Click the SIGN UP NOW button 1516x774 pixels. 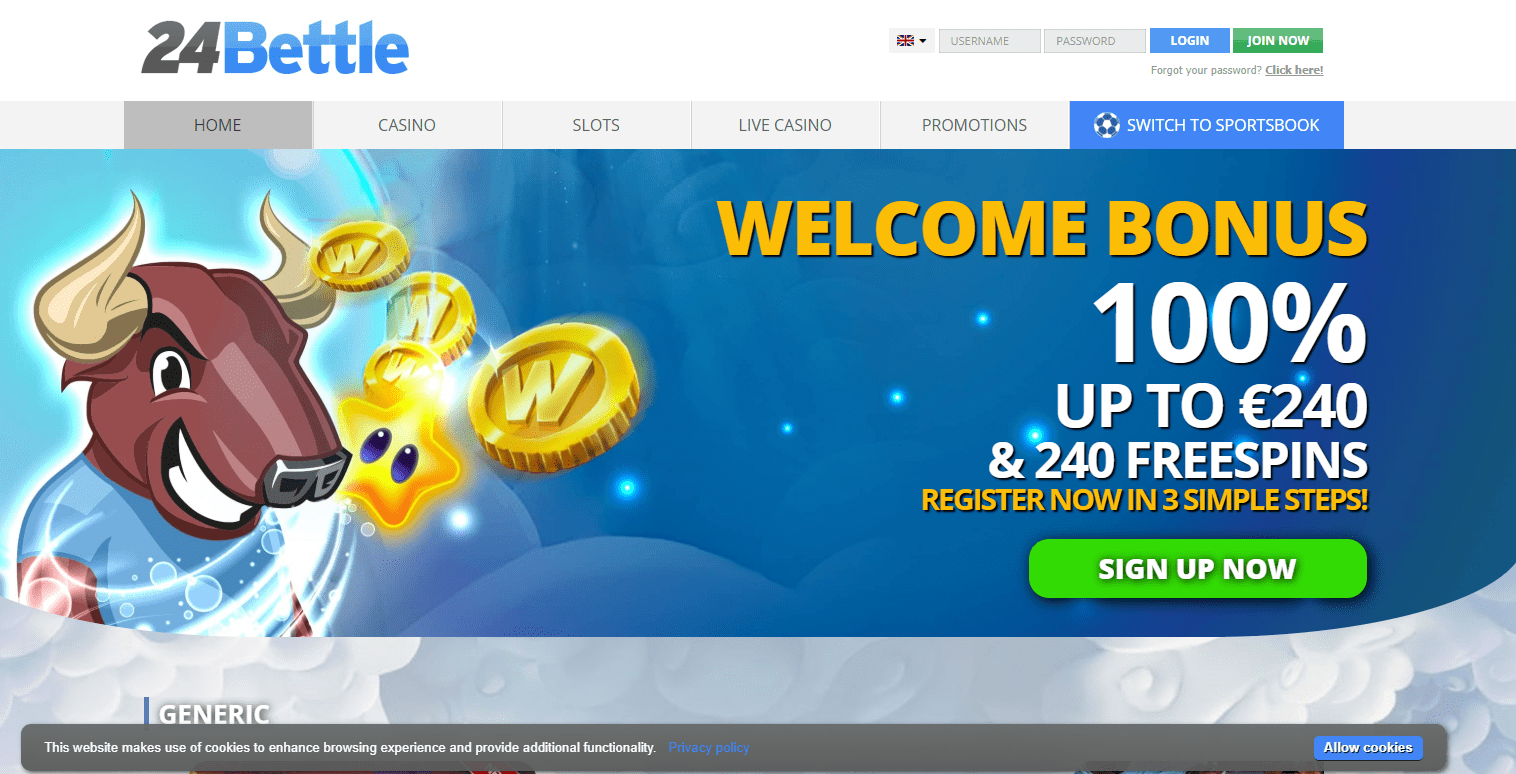coord(1198,569)
